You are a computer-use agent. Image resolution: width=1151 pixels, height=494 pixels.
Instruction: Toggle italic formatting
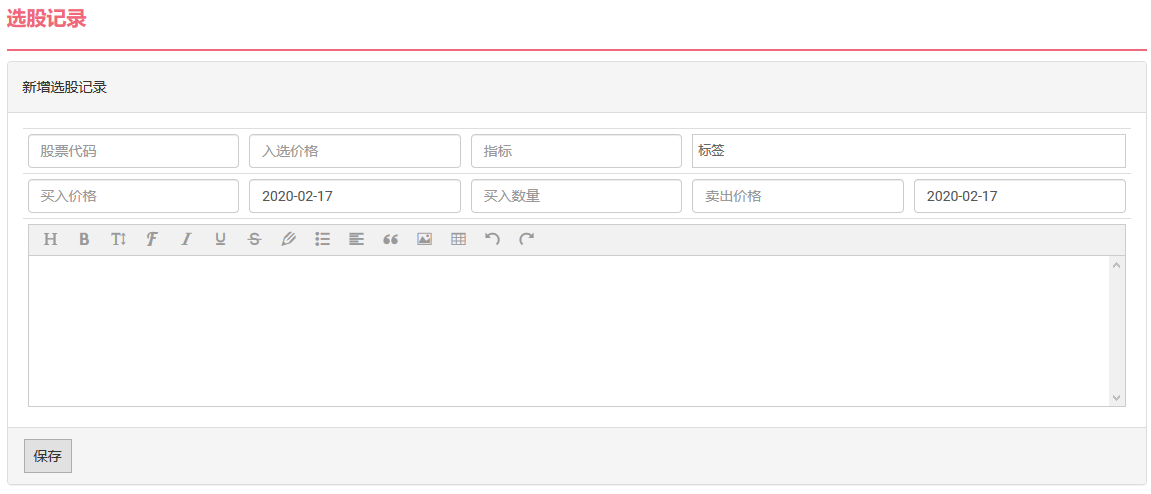(186, 239)
